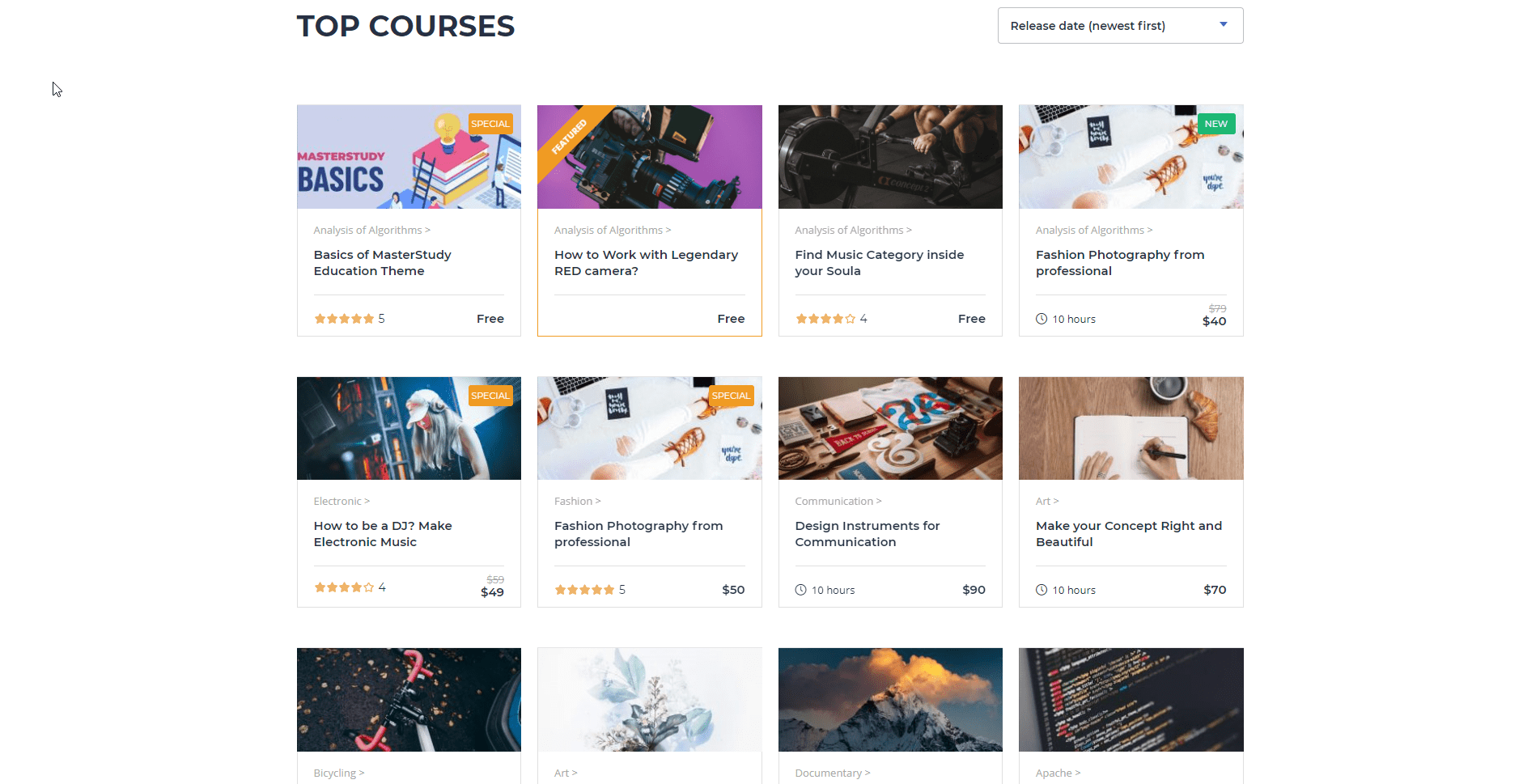
Task: Open the Bicycling category link
Action: [x=338, y=773]
